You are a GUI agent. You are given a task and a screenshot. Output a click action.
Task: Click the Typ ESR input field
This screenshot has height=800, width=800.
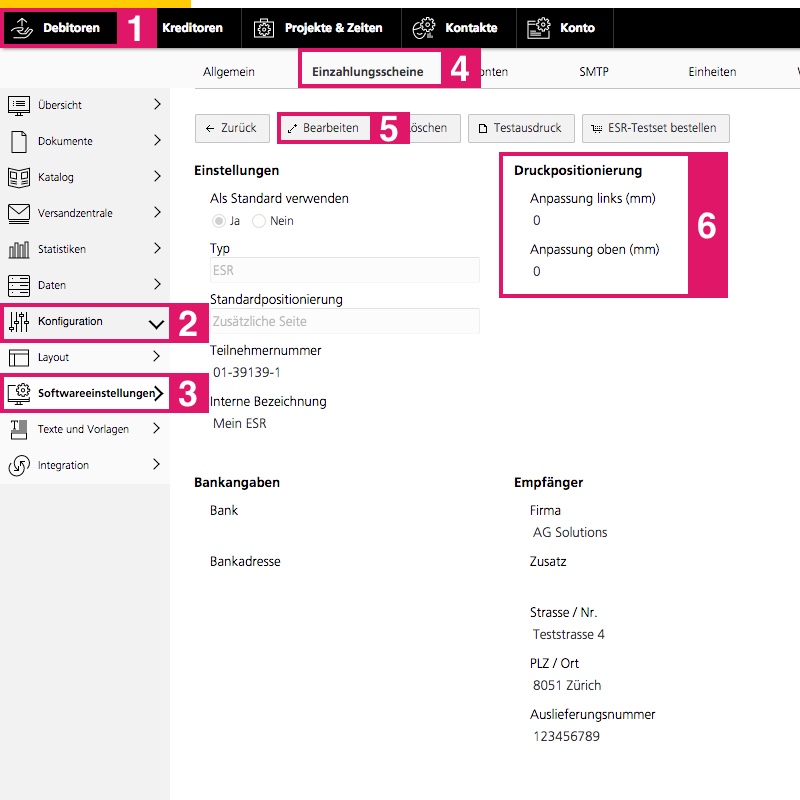point(344,270)
